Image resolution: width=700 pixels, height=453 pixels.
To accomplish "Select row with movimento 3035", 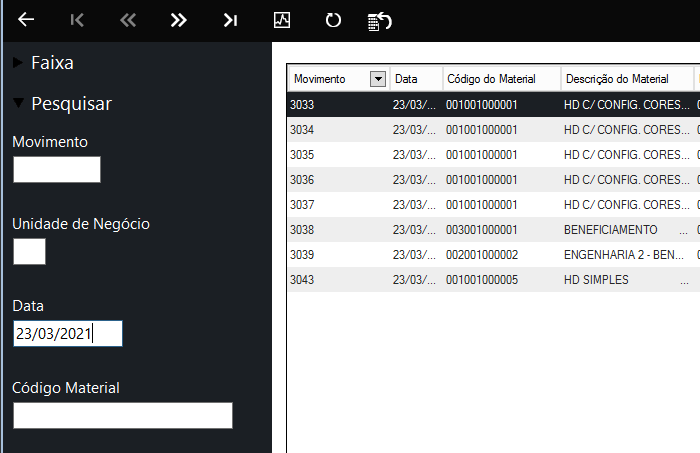I will tap(494, 155).
